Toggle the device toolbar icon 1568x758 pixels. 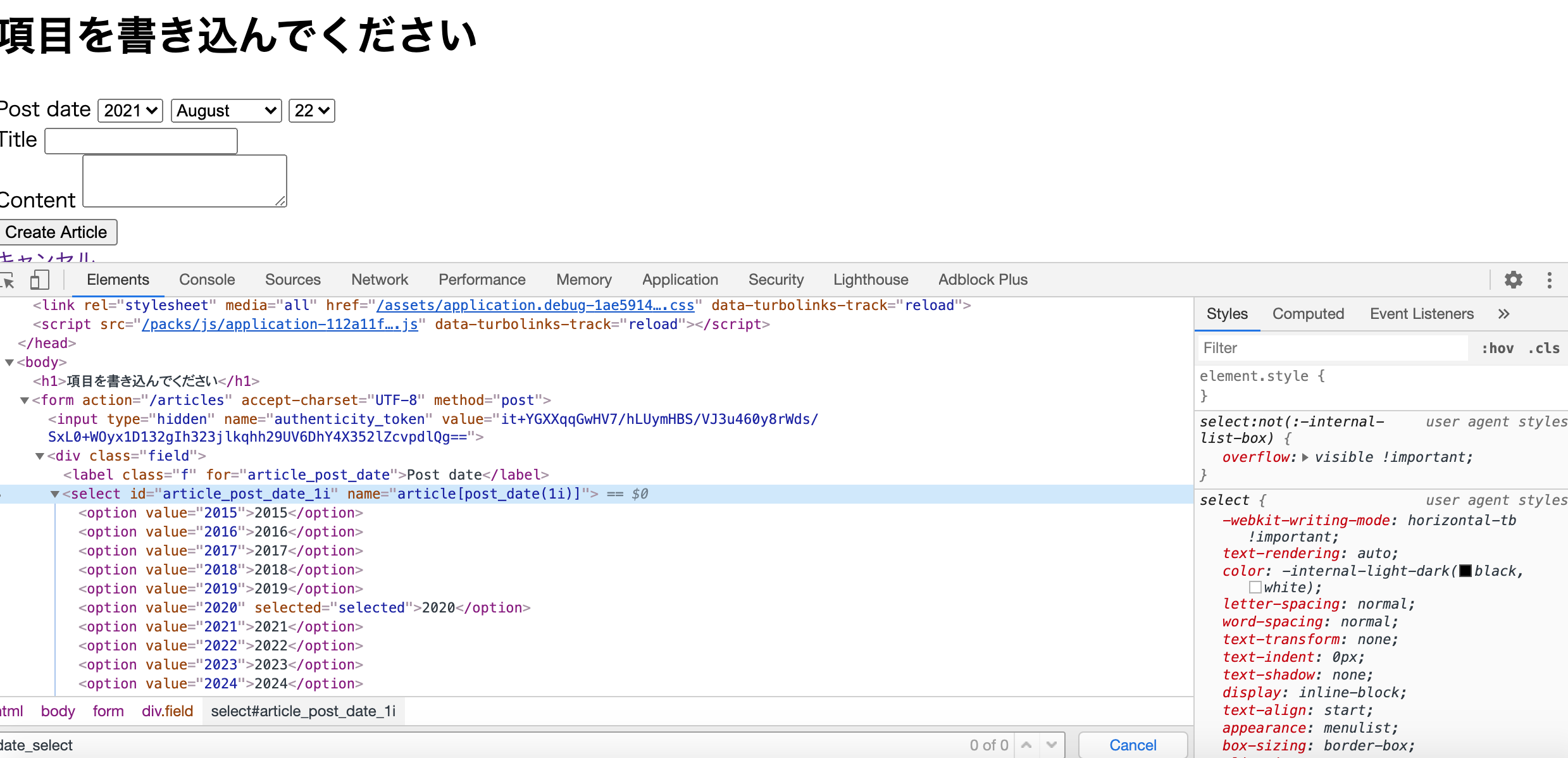pyautogui.click(x=39, y=280)
